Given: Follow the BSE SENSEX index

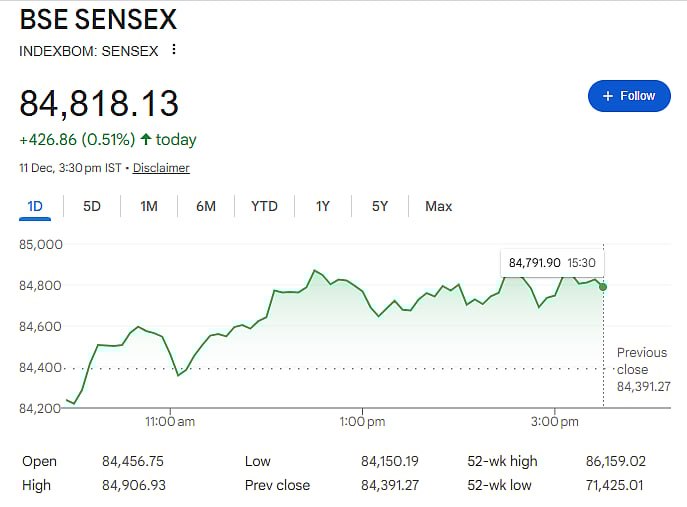Looking at the screenshot, I should [x=628, y=96].
